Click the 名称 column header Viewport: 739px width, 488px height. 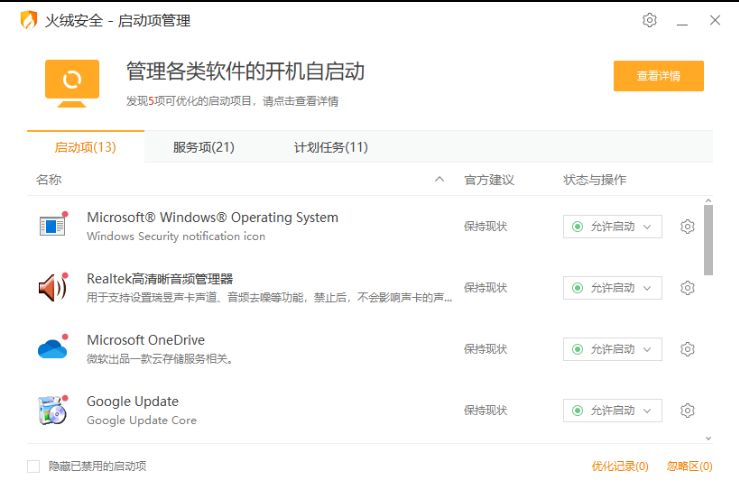click(x=49, y=180)
